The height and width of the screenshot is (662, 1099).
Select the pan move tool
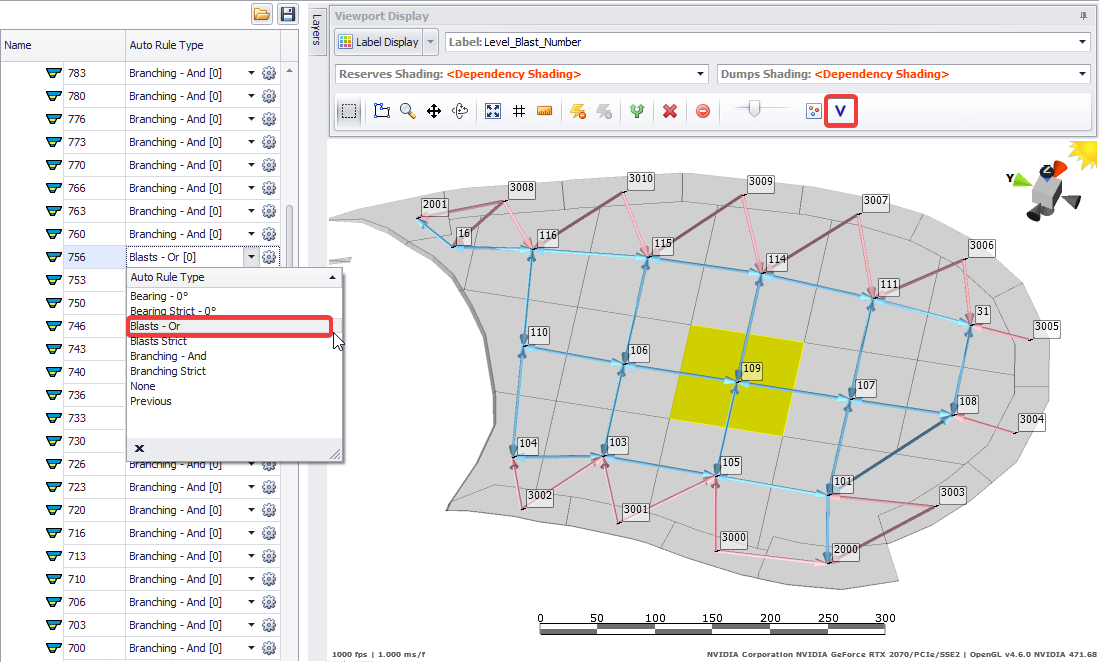(x=434, y=111)
